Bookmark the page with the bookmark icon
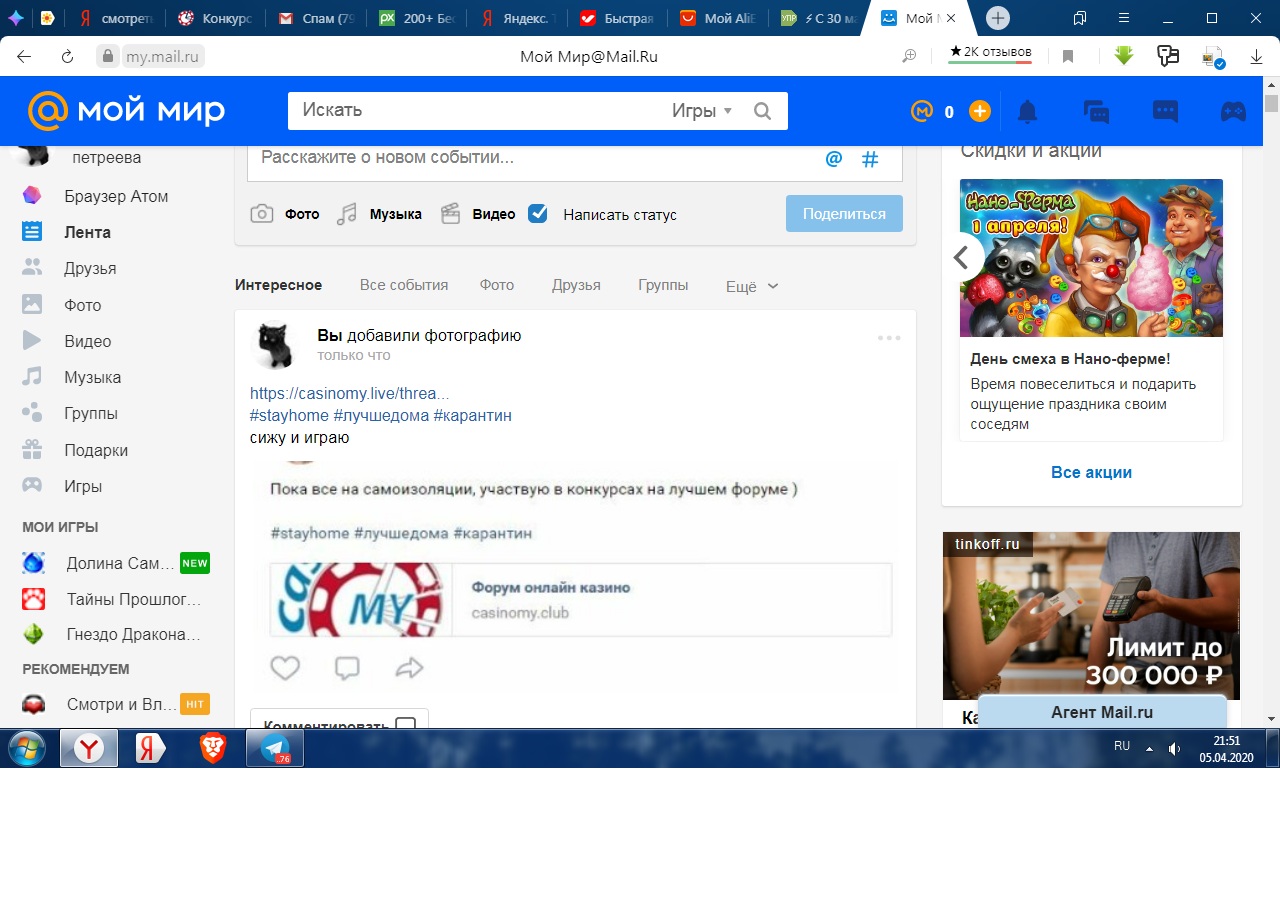The height and width of the screenshot is (912, 1280). coord(1068,57)
